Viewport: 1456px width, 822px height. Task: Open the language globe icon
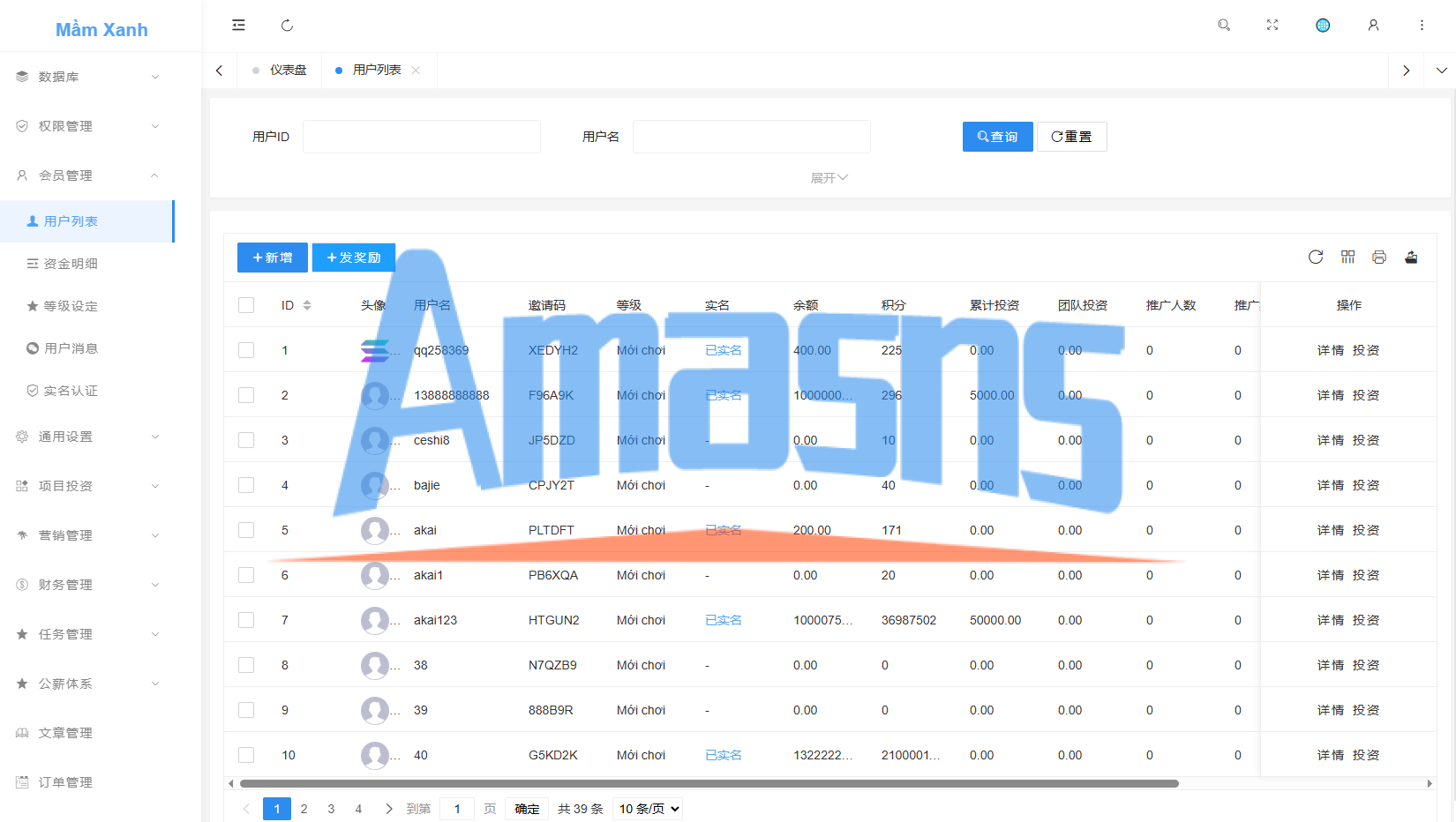coord(1323,26)
